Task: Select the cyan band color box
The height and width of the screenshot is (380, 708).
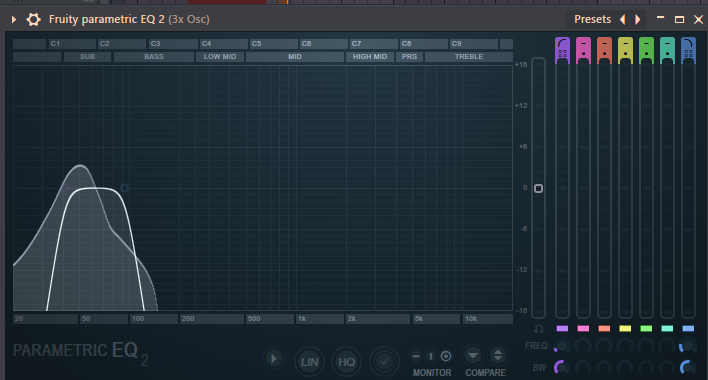Action: click(x=667, y=329)
